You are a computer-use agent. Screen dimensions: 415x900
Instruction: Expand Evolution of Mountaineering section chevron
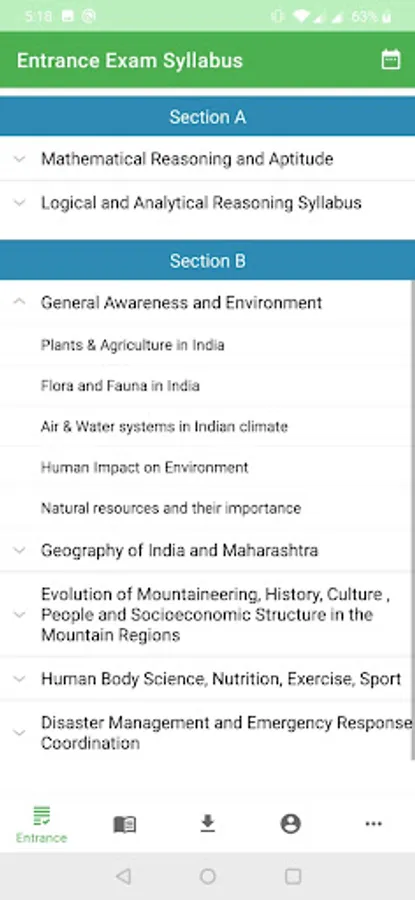tap(20, 615)
